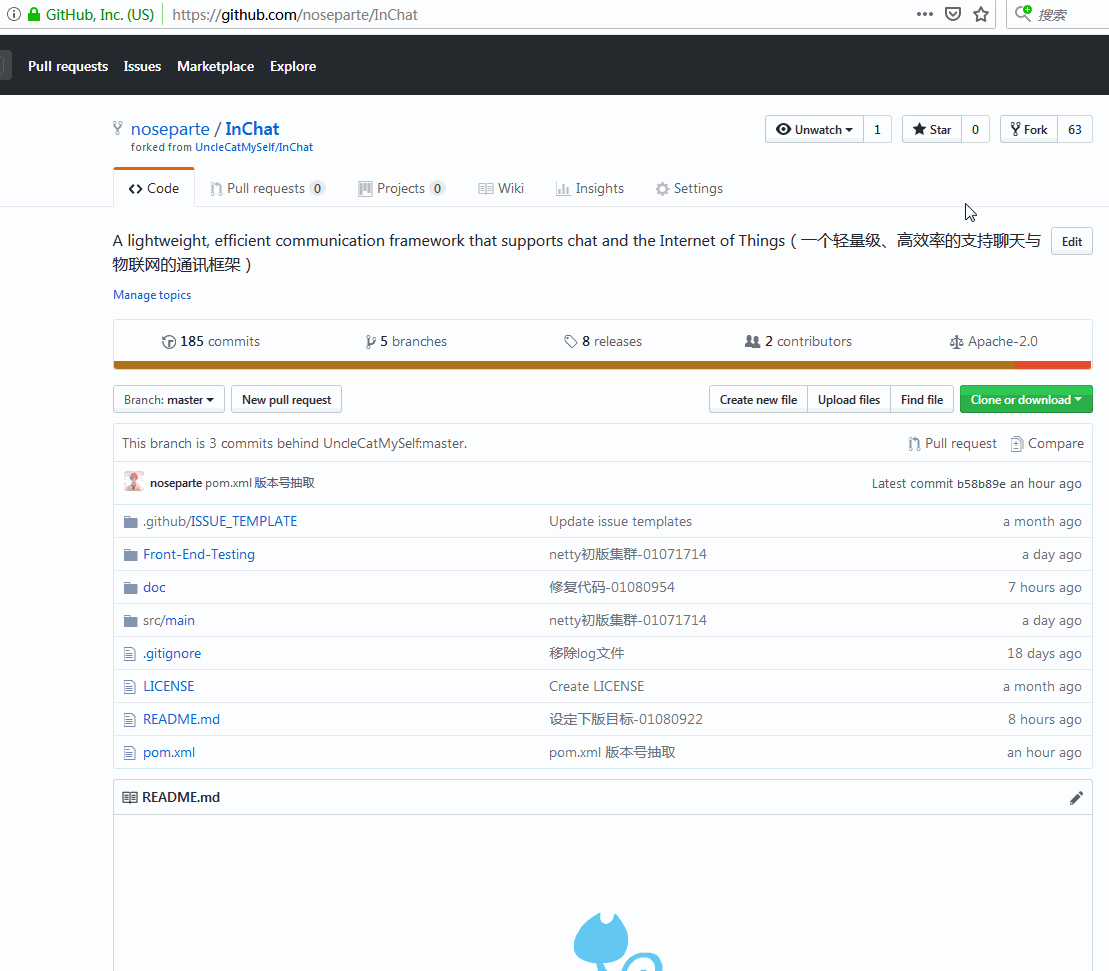Click noseparte's avatar in latest commit row
1109x971 pixels.
coord(134,482)
